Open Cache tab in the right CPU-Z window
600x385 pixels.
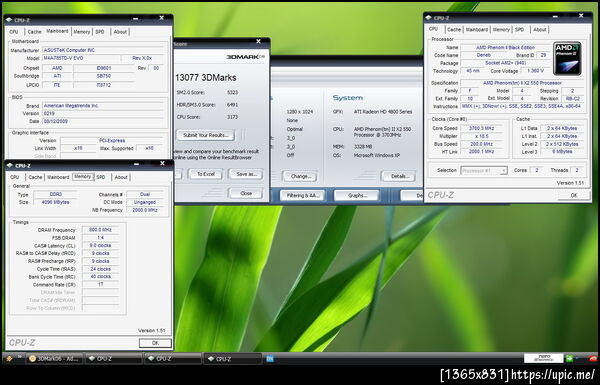click(x=454, y=29)
